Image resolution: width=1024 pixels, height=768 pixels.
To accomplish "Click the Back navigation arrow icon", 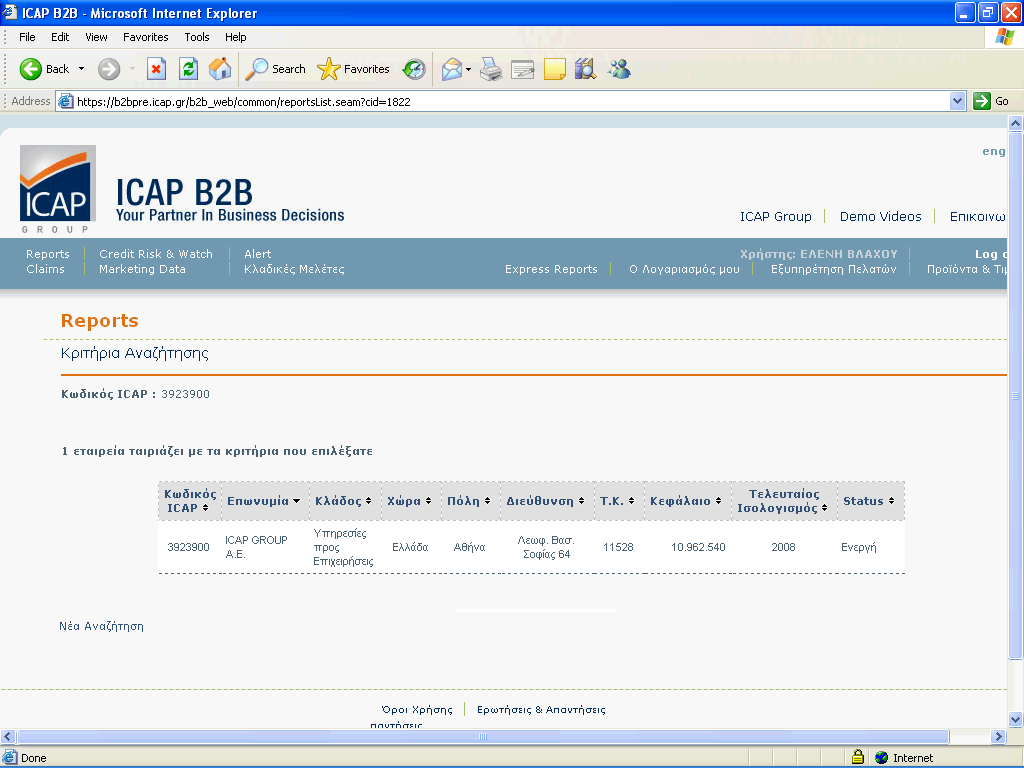I will (30, 69).
